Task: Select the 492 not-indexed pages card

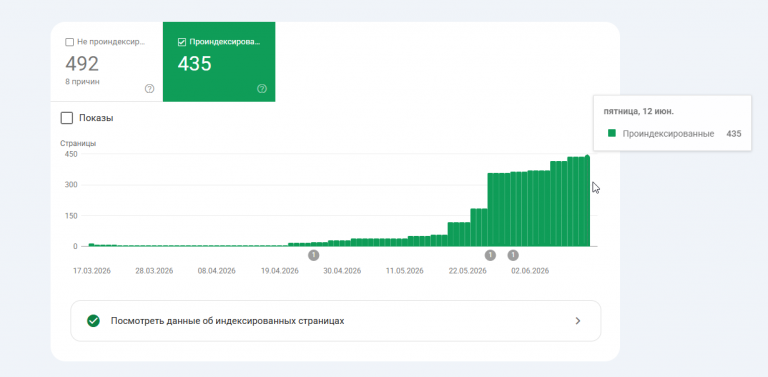Action: [107, 62]
